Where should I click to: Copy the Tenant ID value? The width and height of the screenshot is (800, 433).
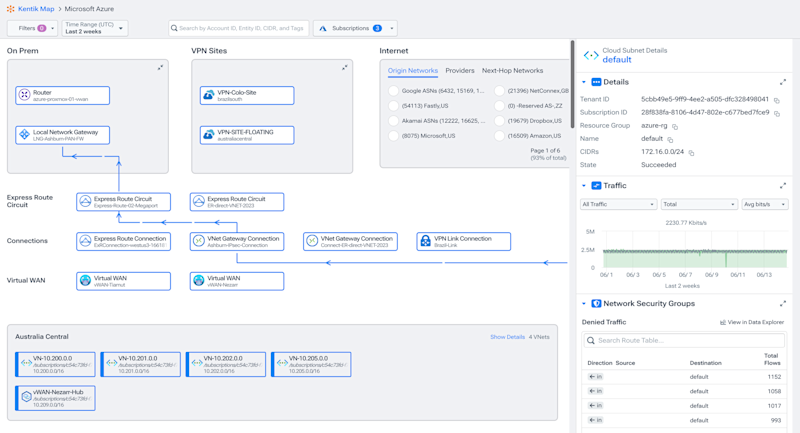[777, 100]
